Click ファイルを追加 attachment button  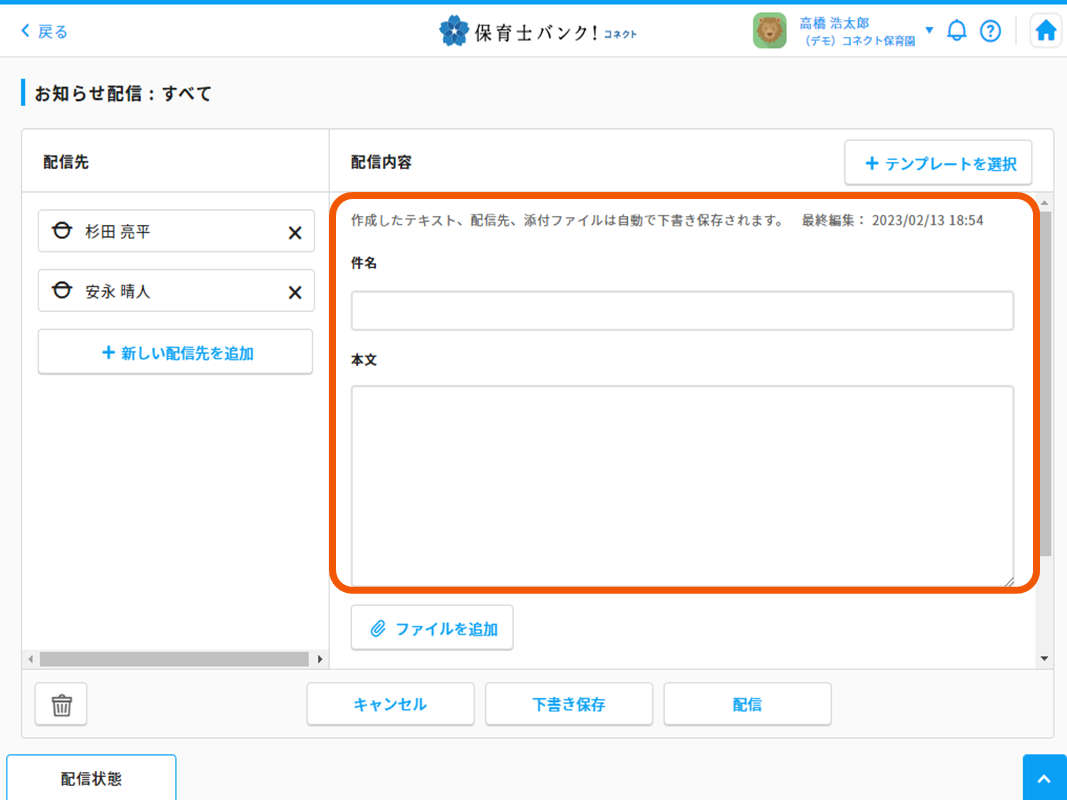(x=432, y=628)
